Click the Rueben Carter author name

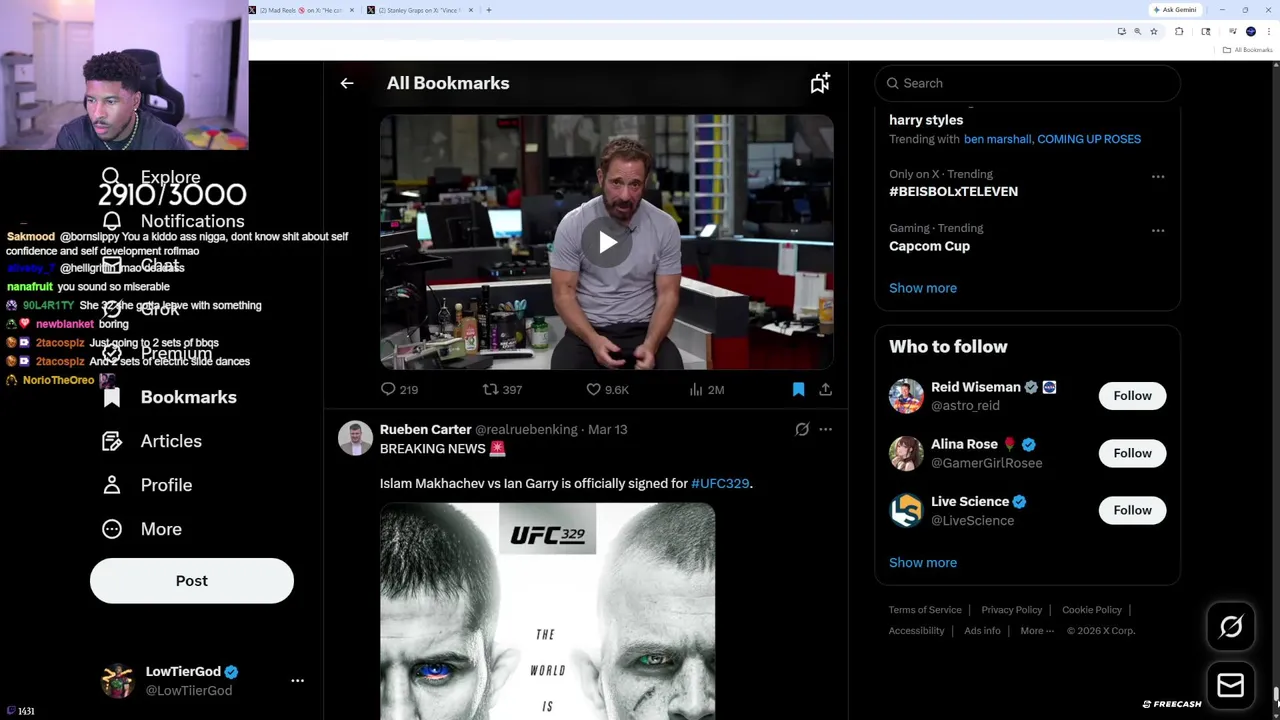[x=425, y=429]
